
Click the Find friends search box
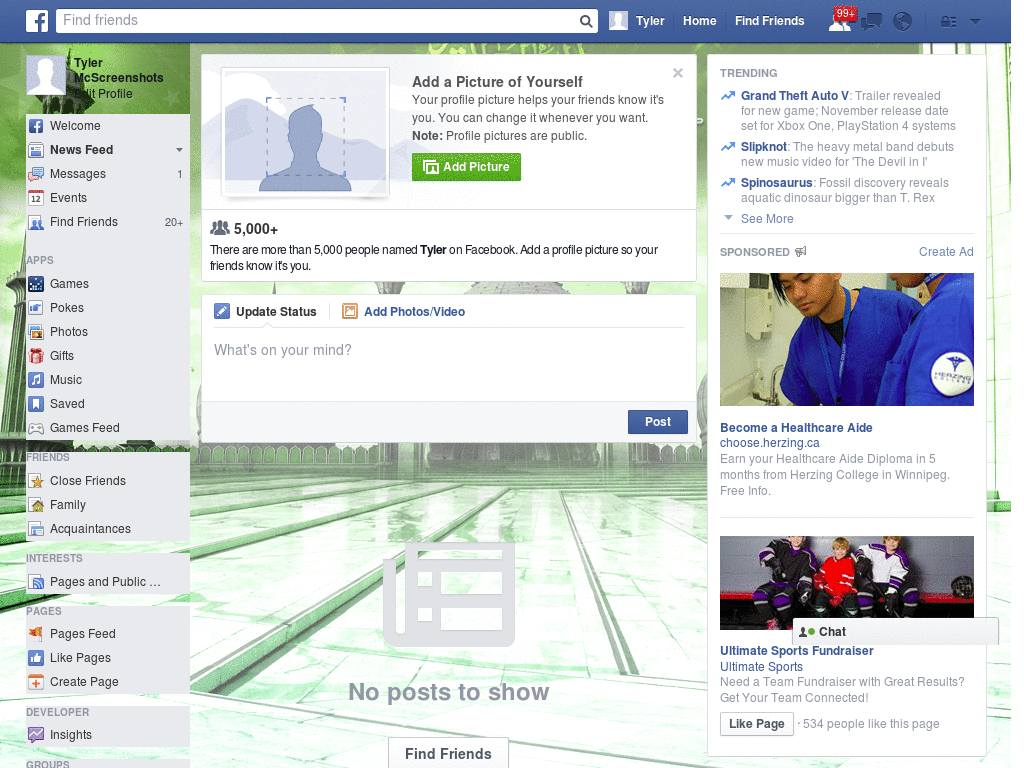(327, 21)
